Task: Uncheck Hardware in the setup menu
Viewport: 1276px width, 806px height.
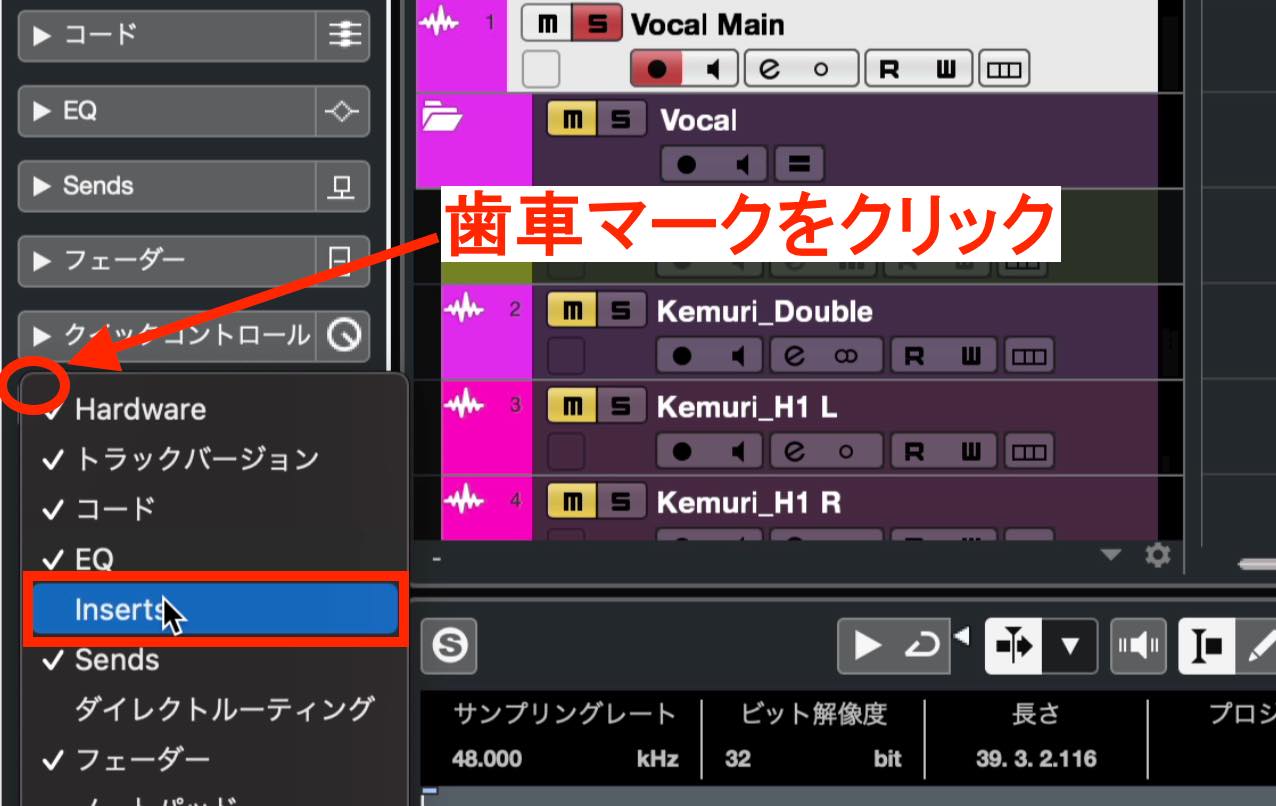Action: point(215,409)
